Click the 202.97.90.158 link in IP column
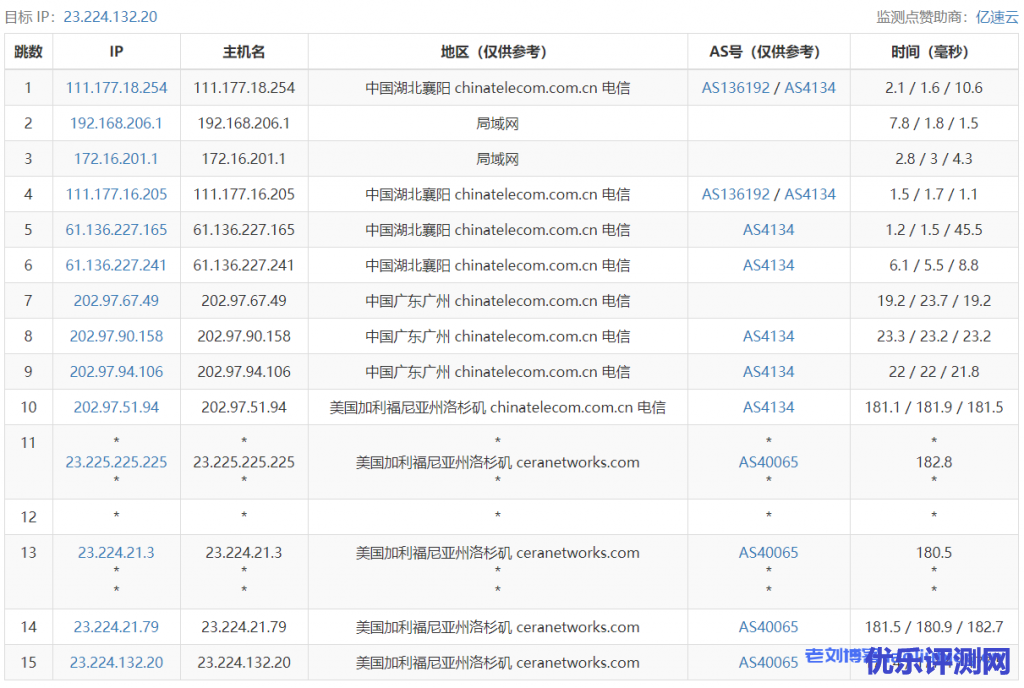Viewport: 1024px width, 688px height. coord(116,336)
